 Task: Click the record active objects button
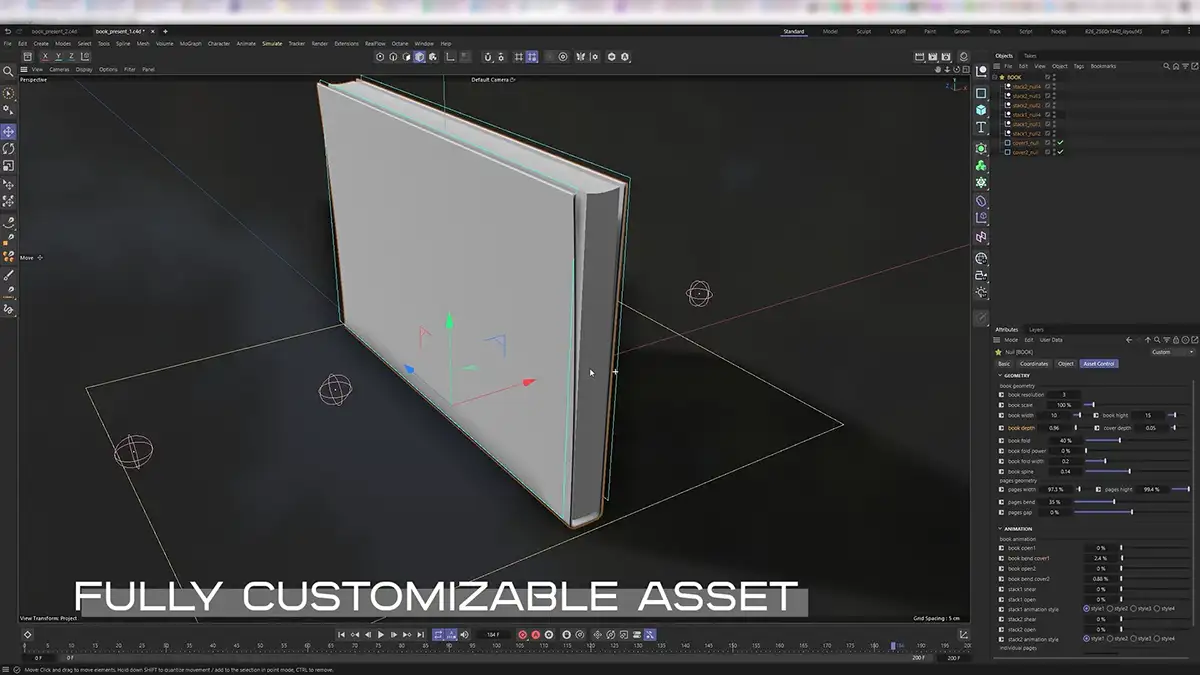click(x=522, y=635)
